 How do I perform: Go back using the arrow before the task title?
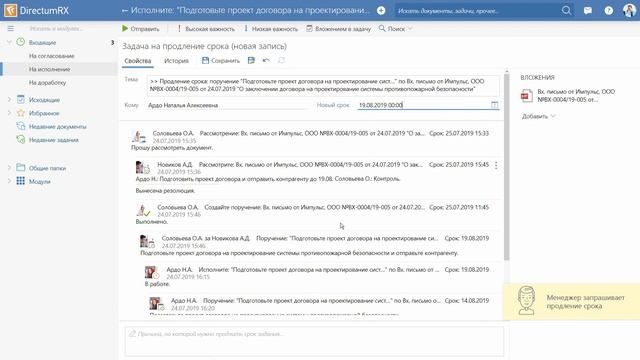point(125,11)
